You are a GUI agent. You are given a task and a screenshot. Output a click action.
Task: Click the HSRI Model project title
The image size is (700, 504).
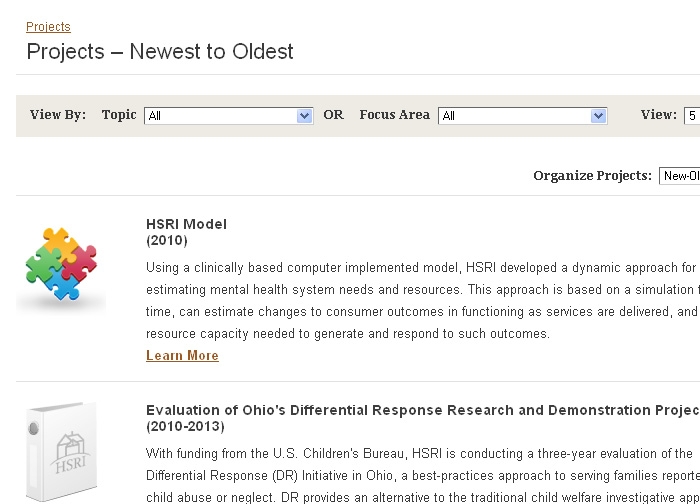186,224
